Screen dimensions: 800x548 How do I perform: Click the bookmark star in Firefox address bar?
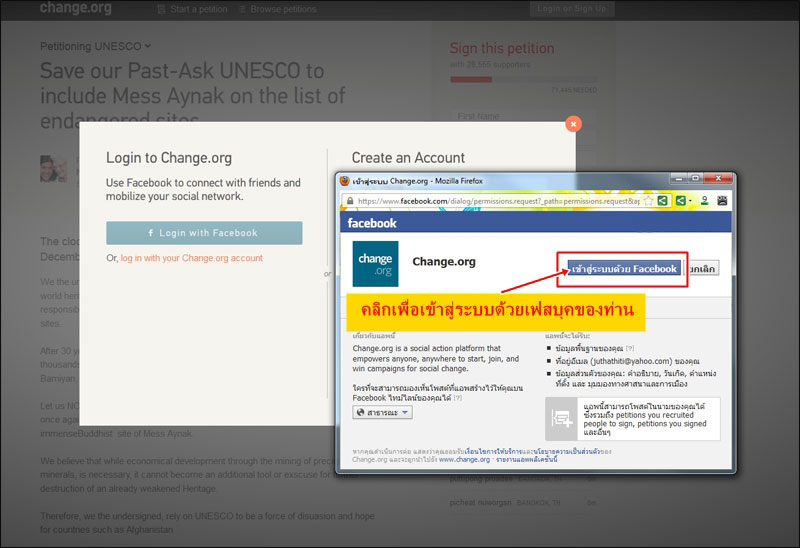click(648, 201)
